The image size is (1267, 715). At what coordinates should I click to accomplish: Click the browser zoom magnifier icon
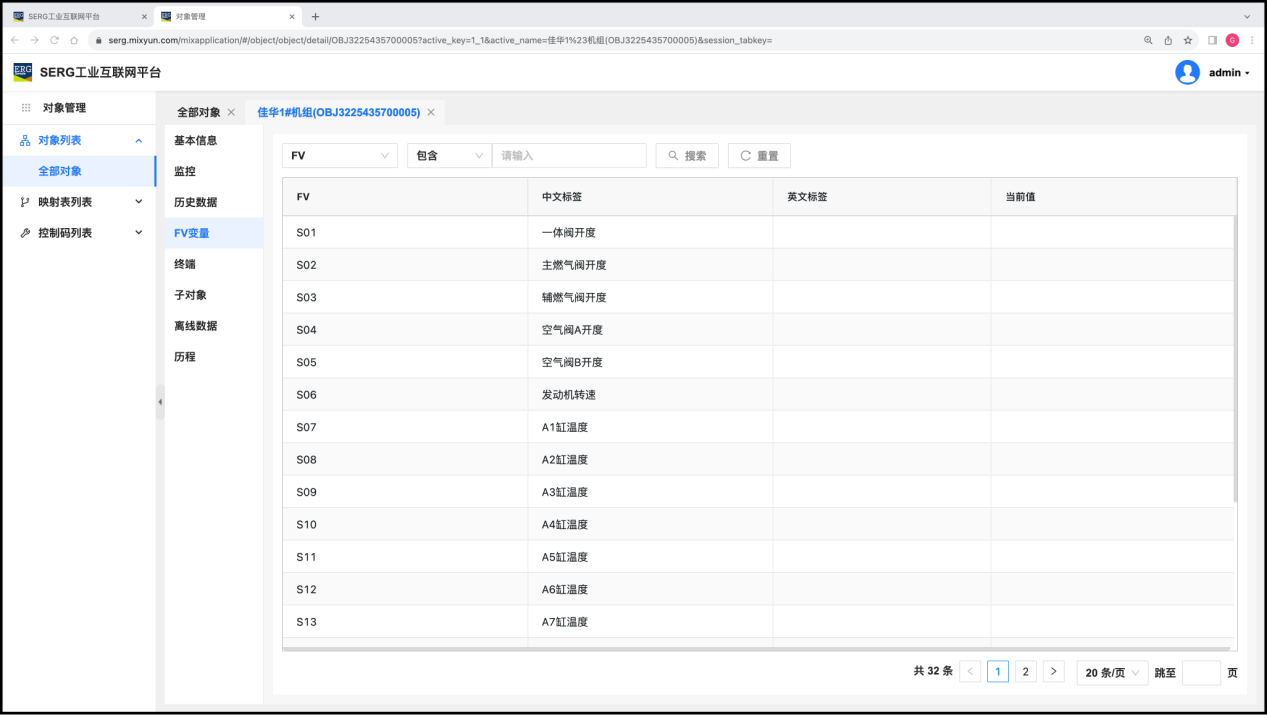coord(1148,40)
